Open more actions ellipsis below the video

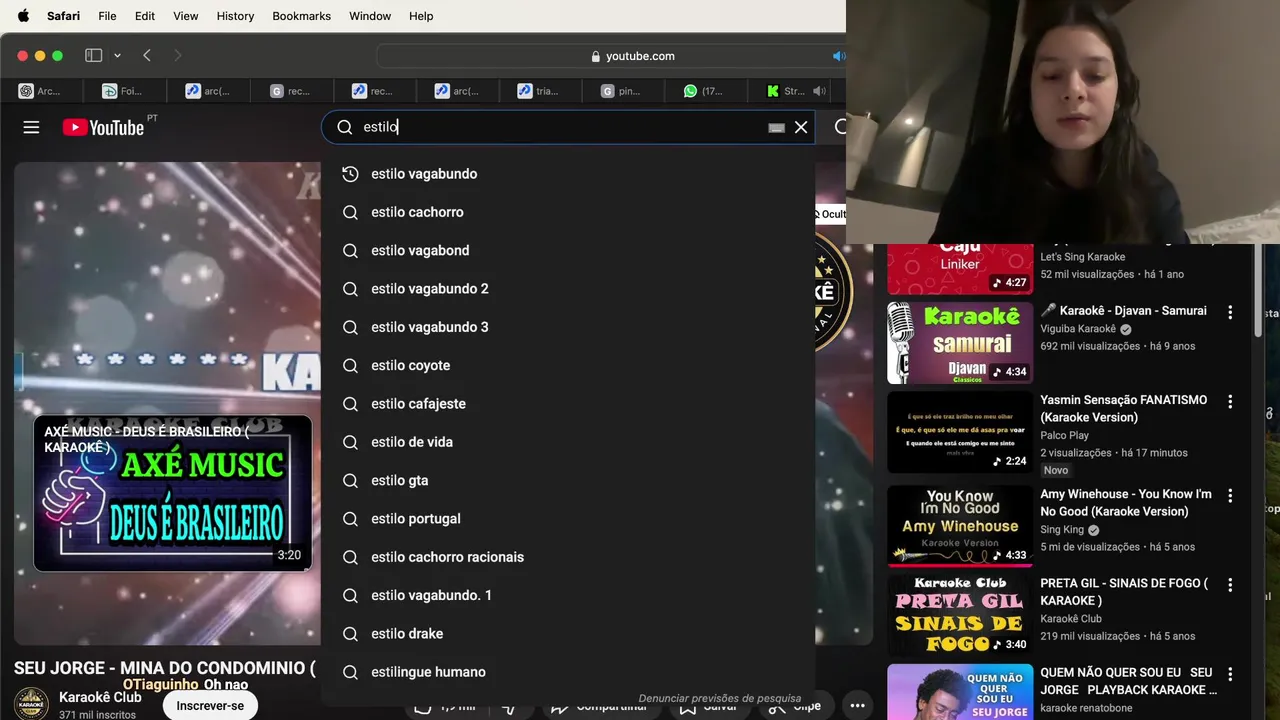tap(857, 705)
